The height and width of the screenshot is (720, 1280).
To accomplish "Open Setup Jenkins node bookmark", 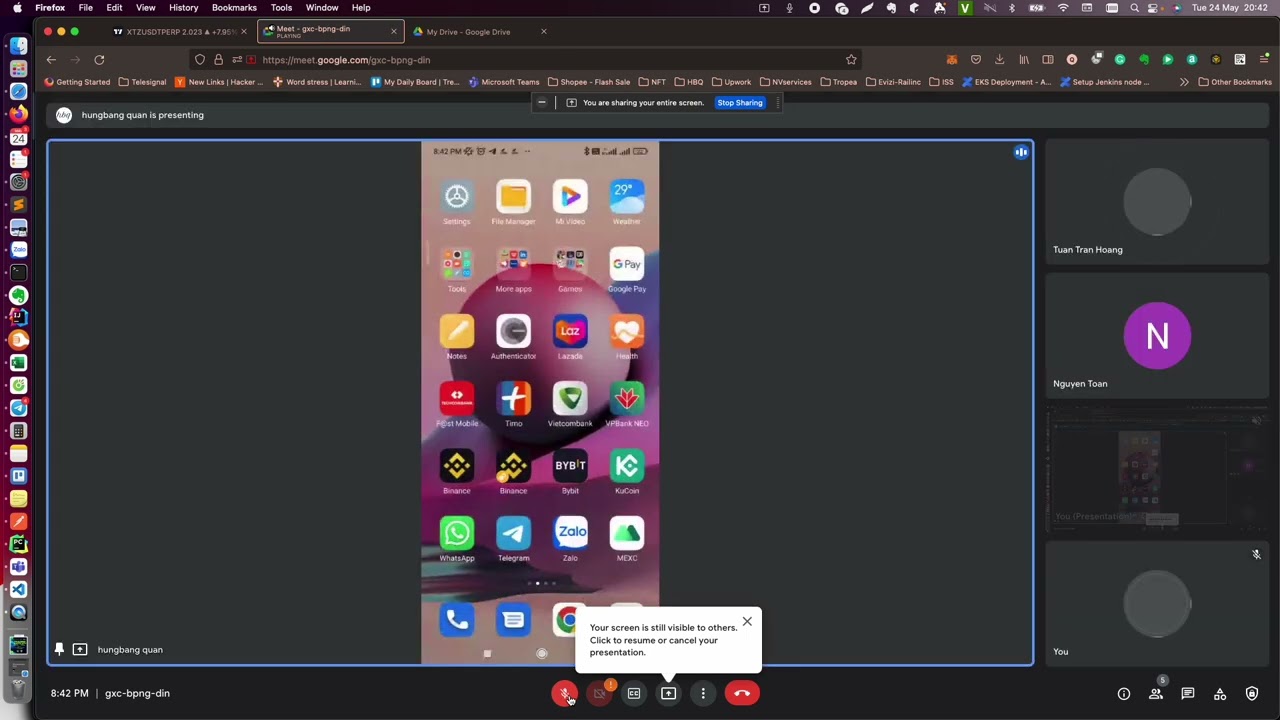I will pos(1104,82).
